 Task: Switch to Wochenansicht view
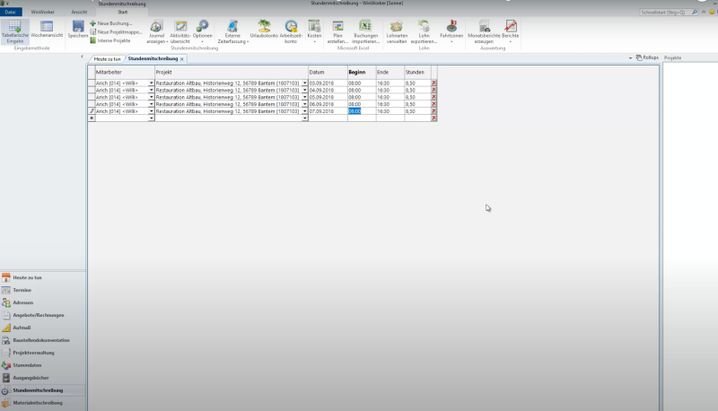tap(46, 30)
